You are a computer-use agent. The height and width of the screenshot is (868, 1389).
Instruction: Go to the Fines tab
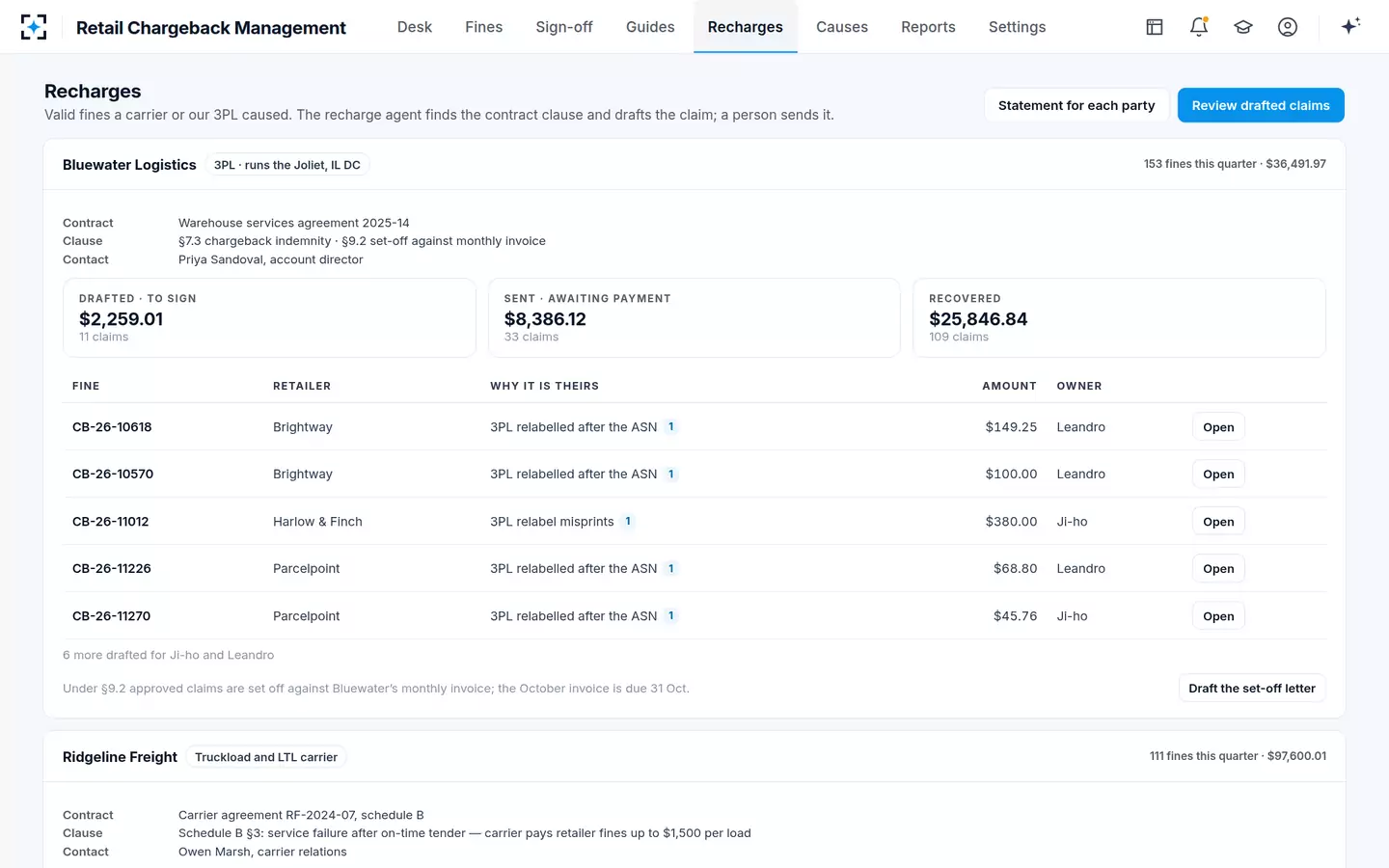(x=484, y=27)
